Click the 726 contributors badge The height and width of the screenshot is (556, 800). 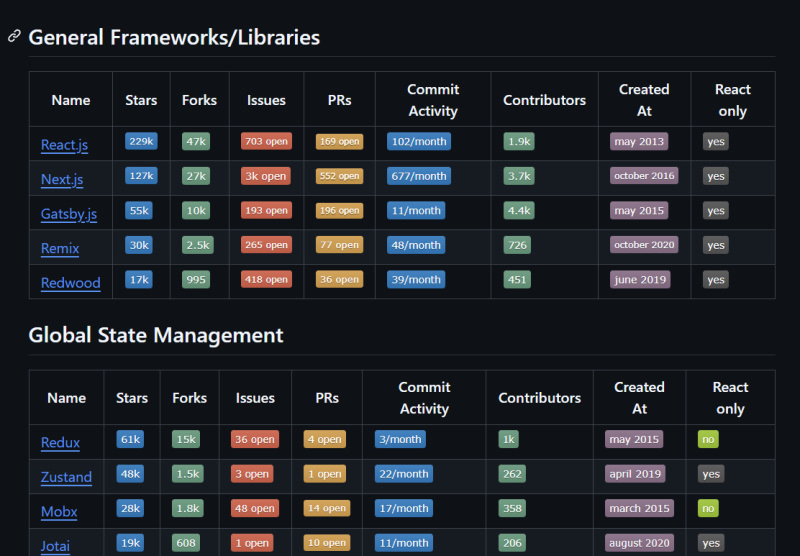[517, 245]
